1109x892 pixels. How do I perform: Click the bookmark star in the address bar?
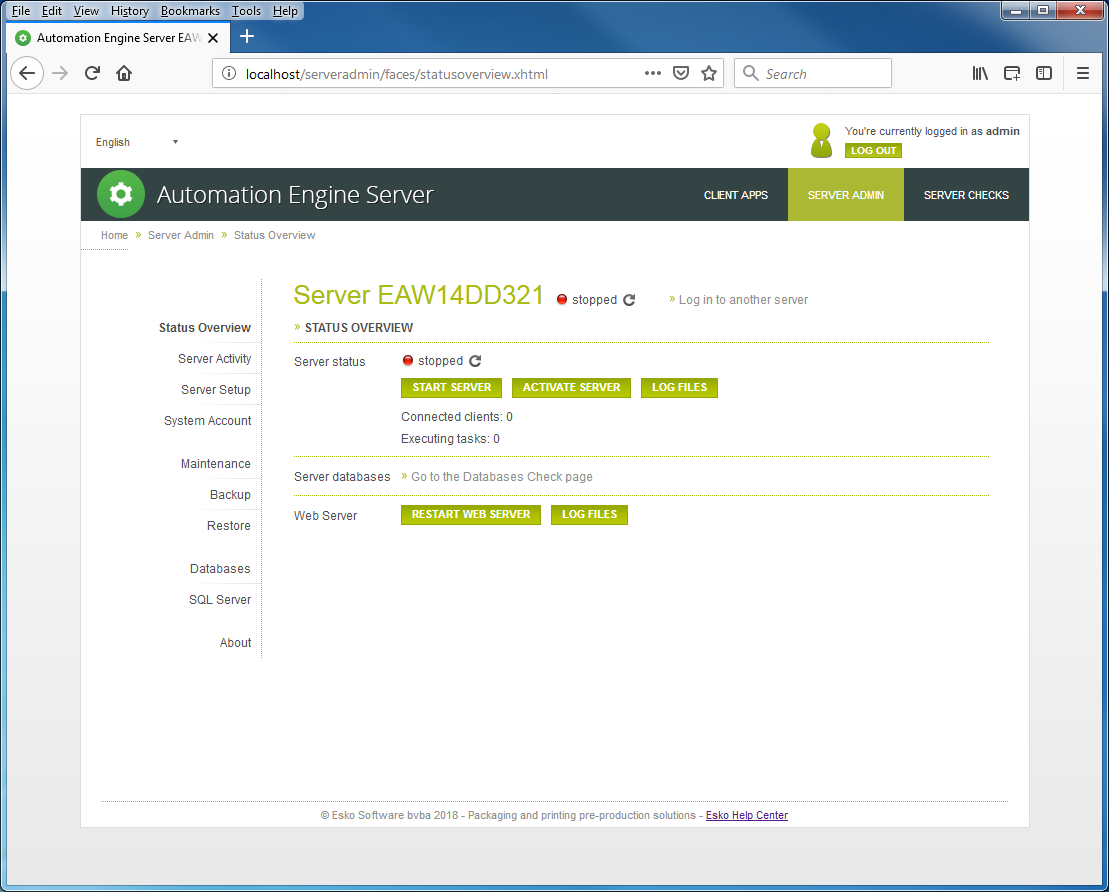[x=709, y=72]
